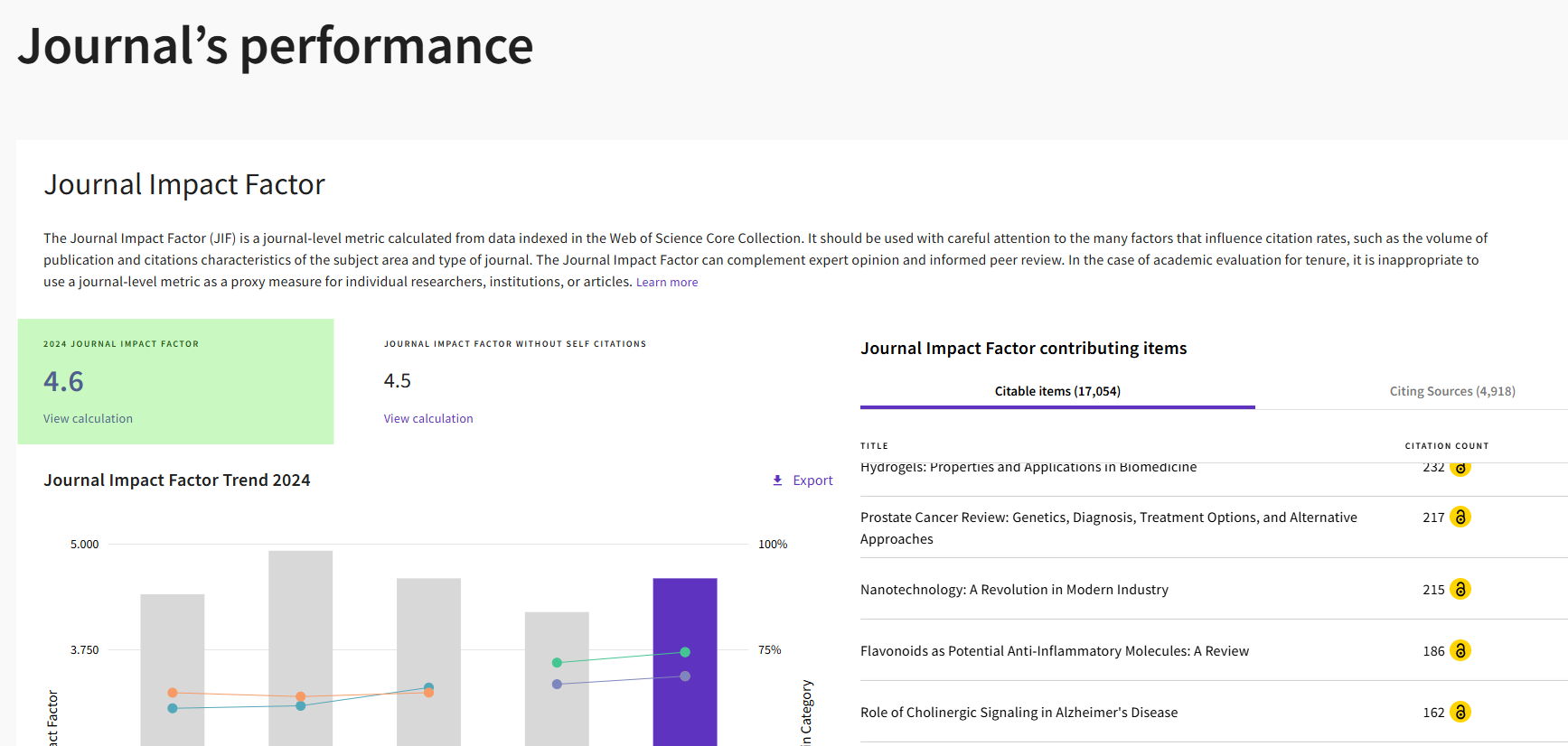Select the green data point on purple bar
The width and height of the screenshot is (1568, 746).
tap(685, 652)
